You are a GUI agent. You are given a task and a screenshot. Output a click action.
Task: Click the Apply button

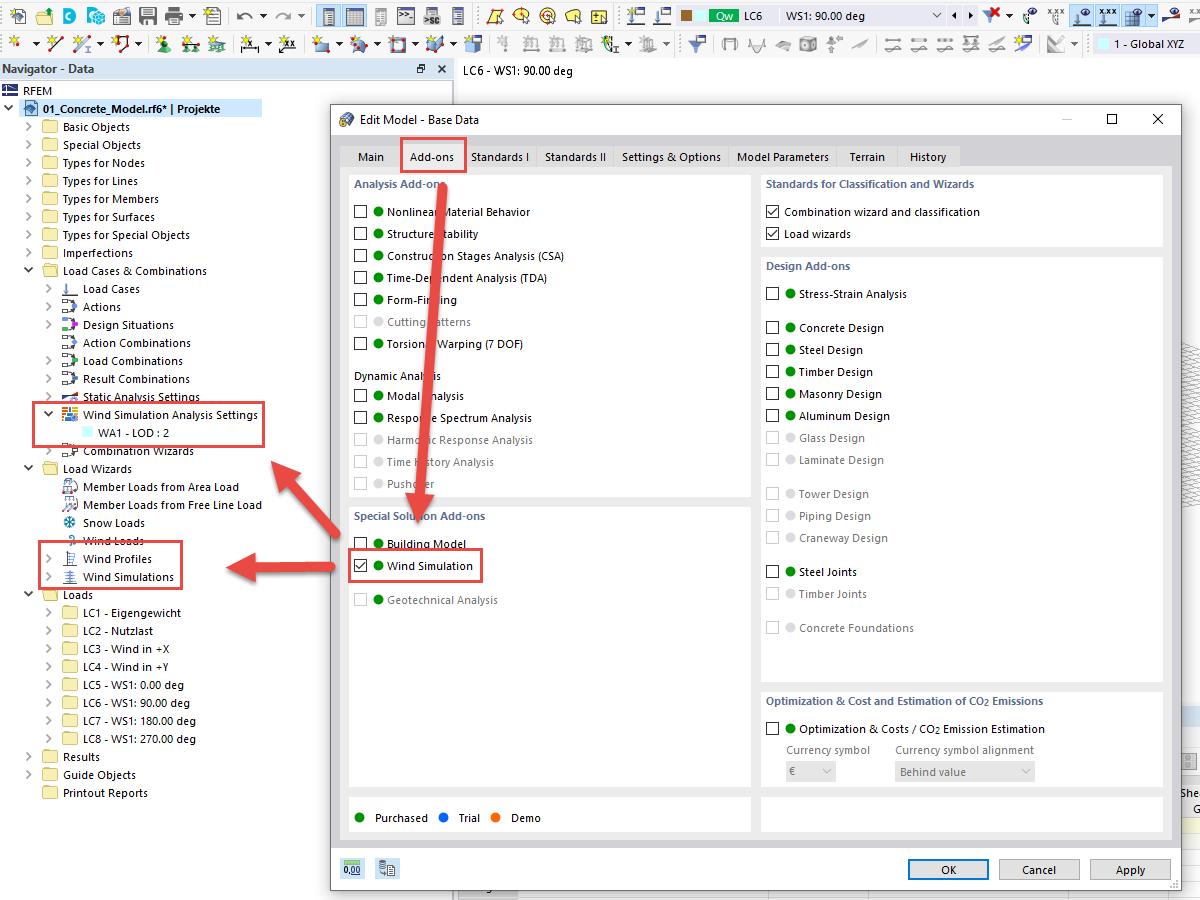(1130, 869)
